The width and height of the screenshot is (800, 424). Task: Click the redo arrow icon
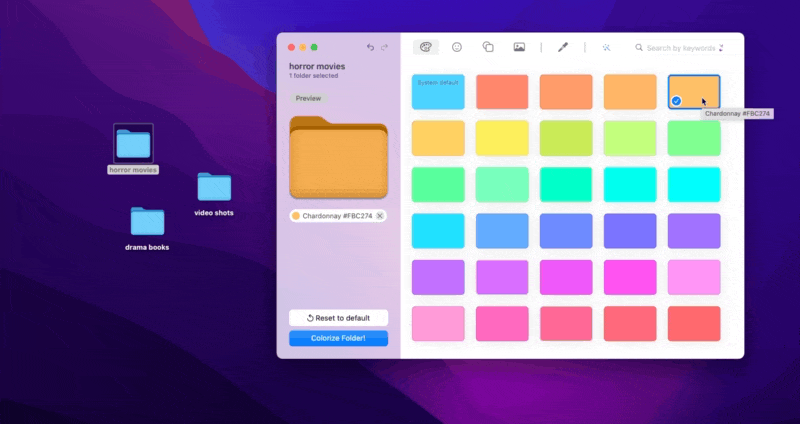pyautogui.click(x=384, y=47)
